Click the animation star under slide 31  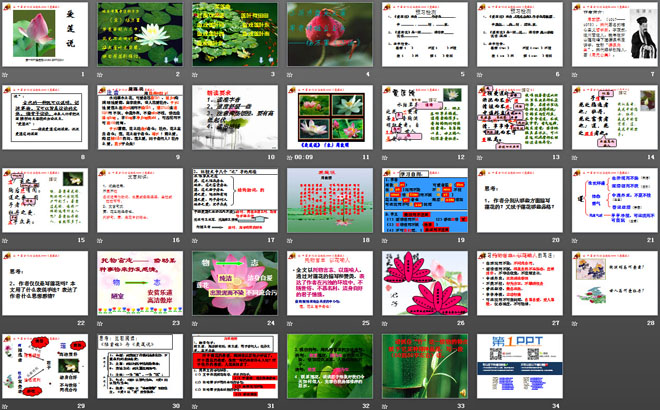pyautogui.click(x=195, y=406)
